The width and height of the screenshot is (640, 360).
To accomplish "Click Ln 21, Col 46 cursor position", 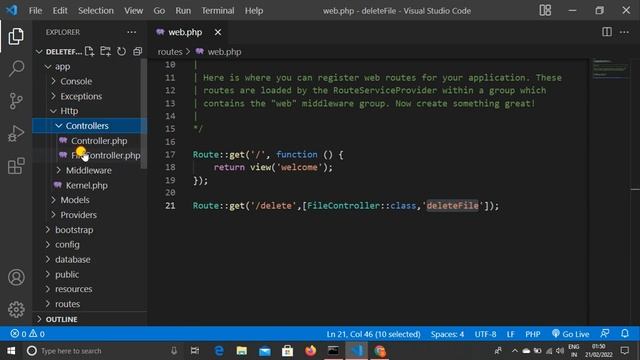I will point(373,334).
